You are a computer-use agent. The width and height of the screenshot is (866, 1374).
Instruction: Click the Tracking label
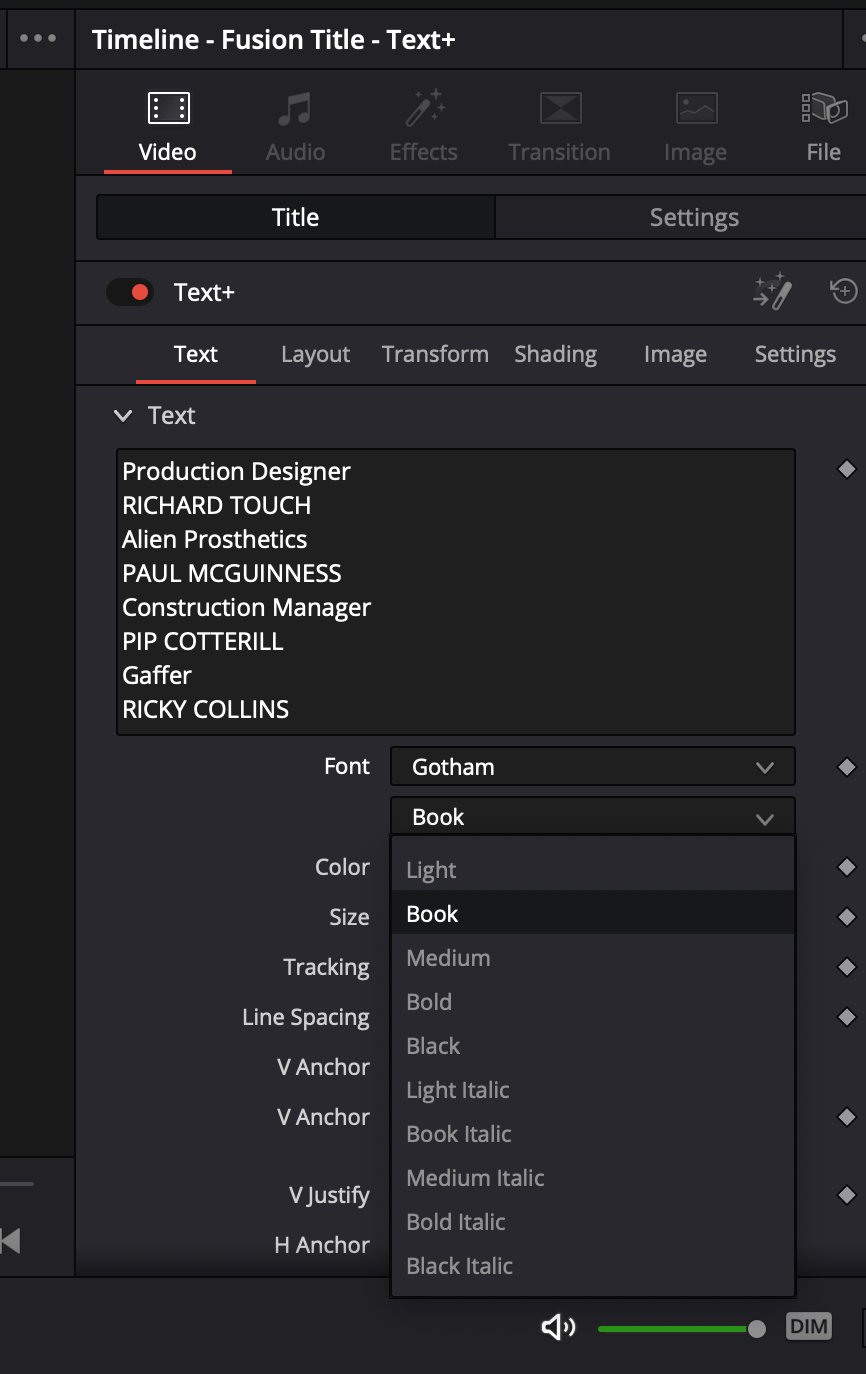click(326, 967)
